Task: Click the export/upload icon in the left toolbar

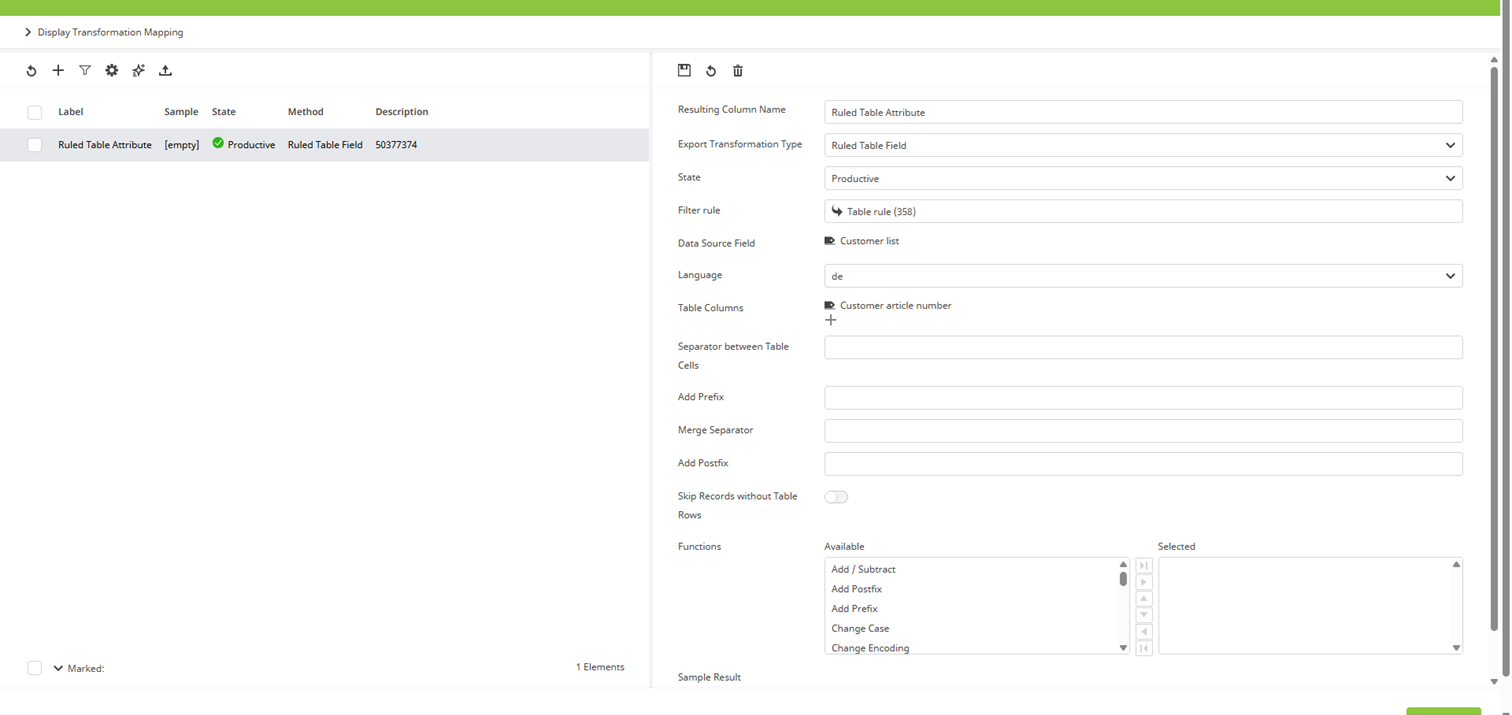Action: click(x=165, y=70)
